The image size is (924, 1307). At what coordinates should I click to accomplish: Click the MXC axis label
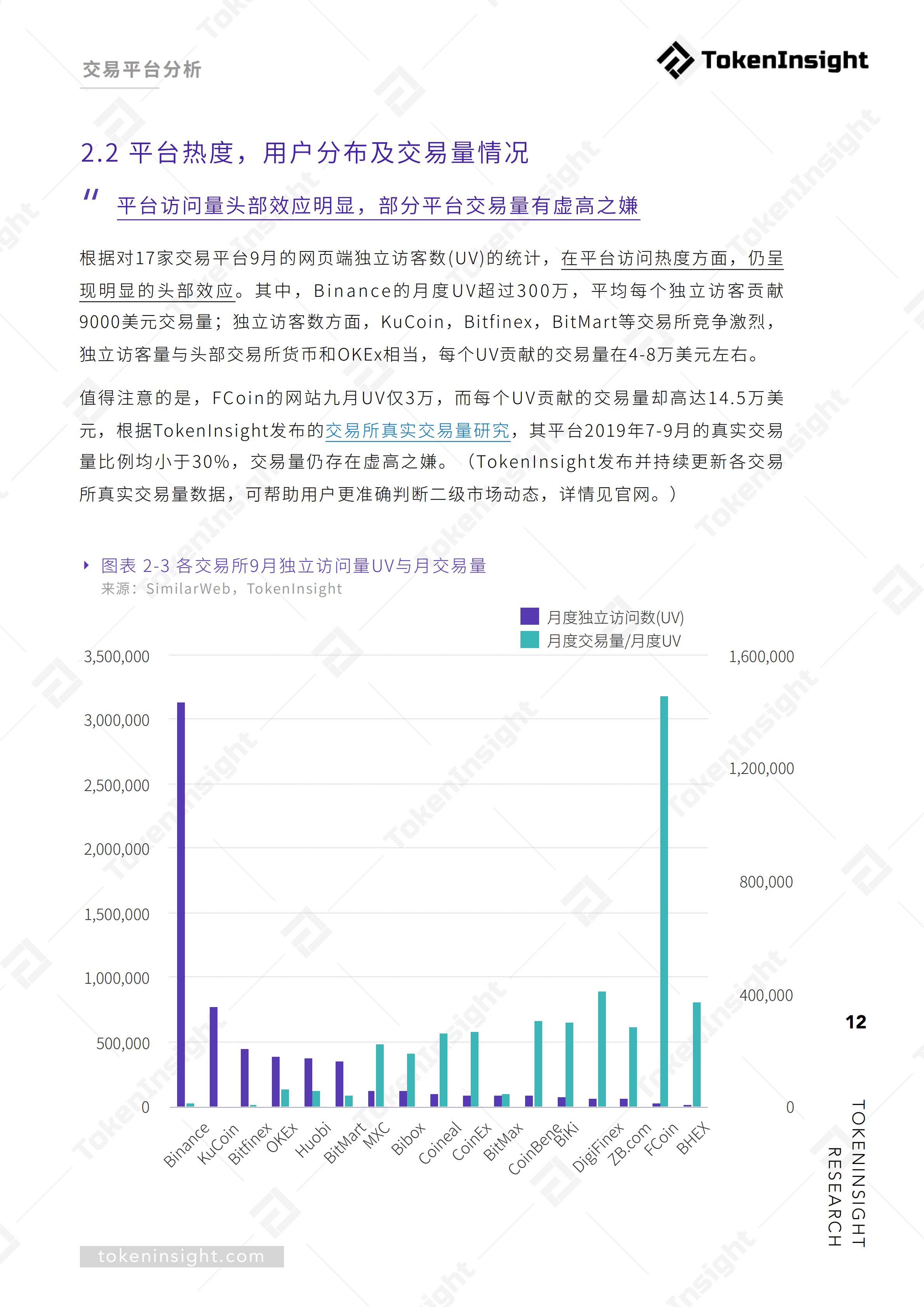[x=376, y=1136]
